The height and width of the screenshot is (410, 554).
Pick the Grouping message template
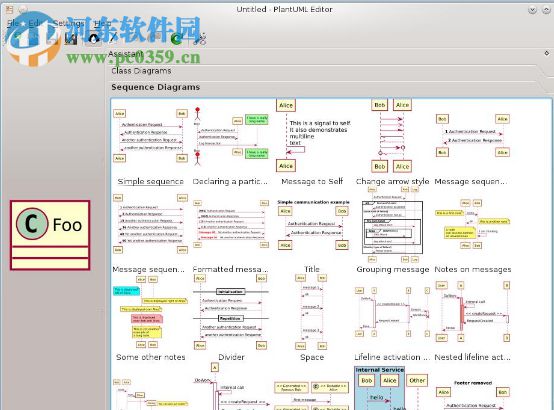coord(392,230)
